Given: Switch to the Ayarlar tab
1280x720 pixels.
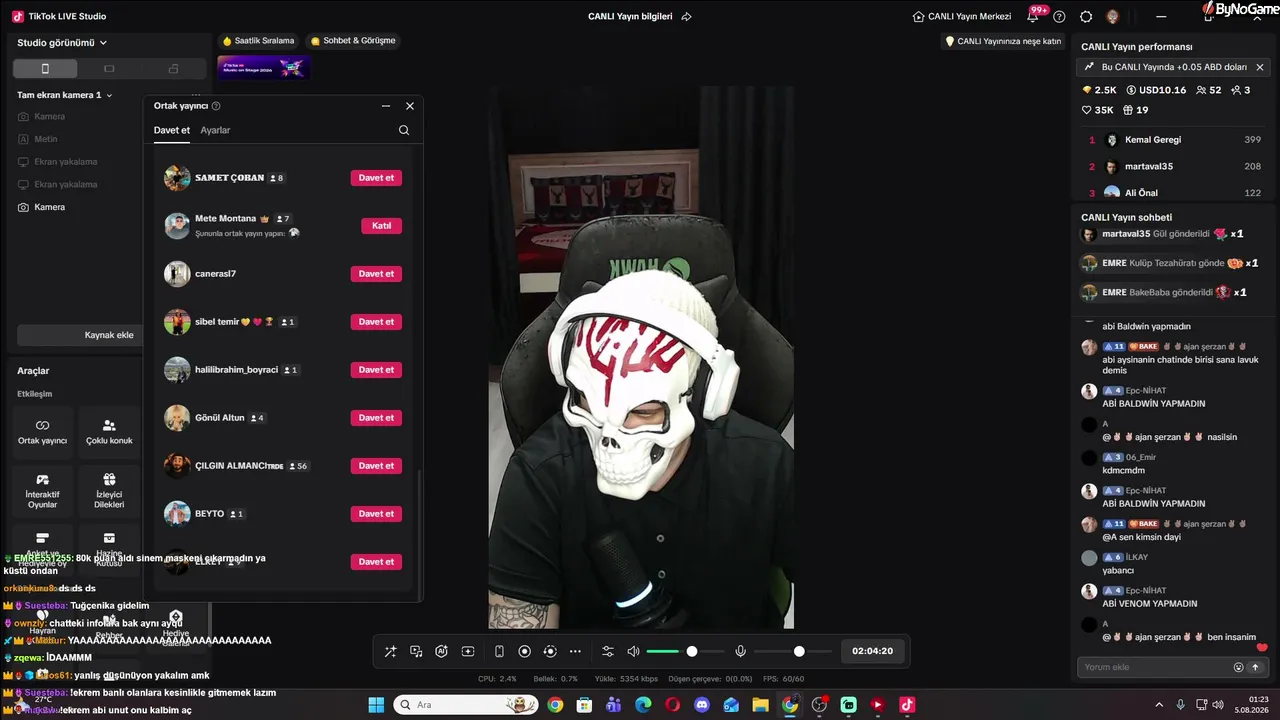Looking at the screenshot, I should pyautogui.click(x=215, y=130).
